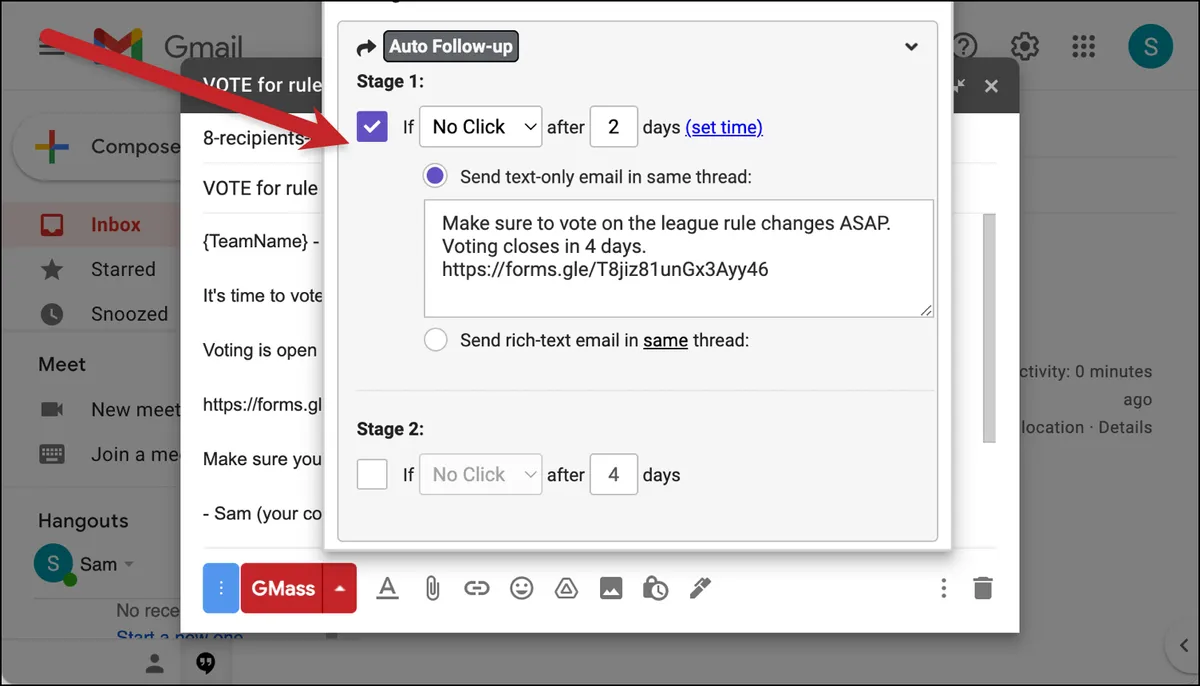Viewport: 1200px width, 686px height.
Task: Click the set time link
Action: [724, 127]
